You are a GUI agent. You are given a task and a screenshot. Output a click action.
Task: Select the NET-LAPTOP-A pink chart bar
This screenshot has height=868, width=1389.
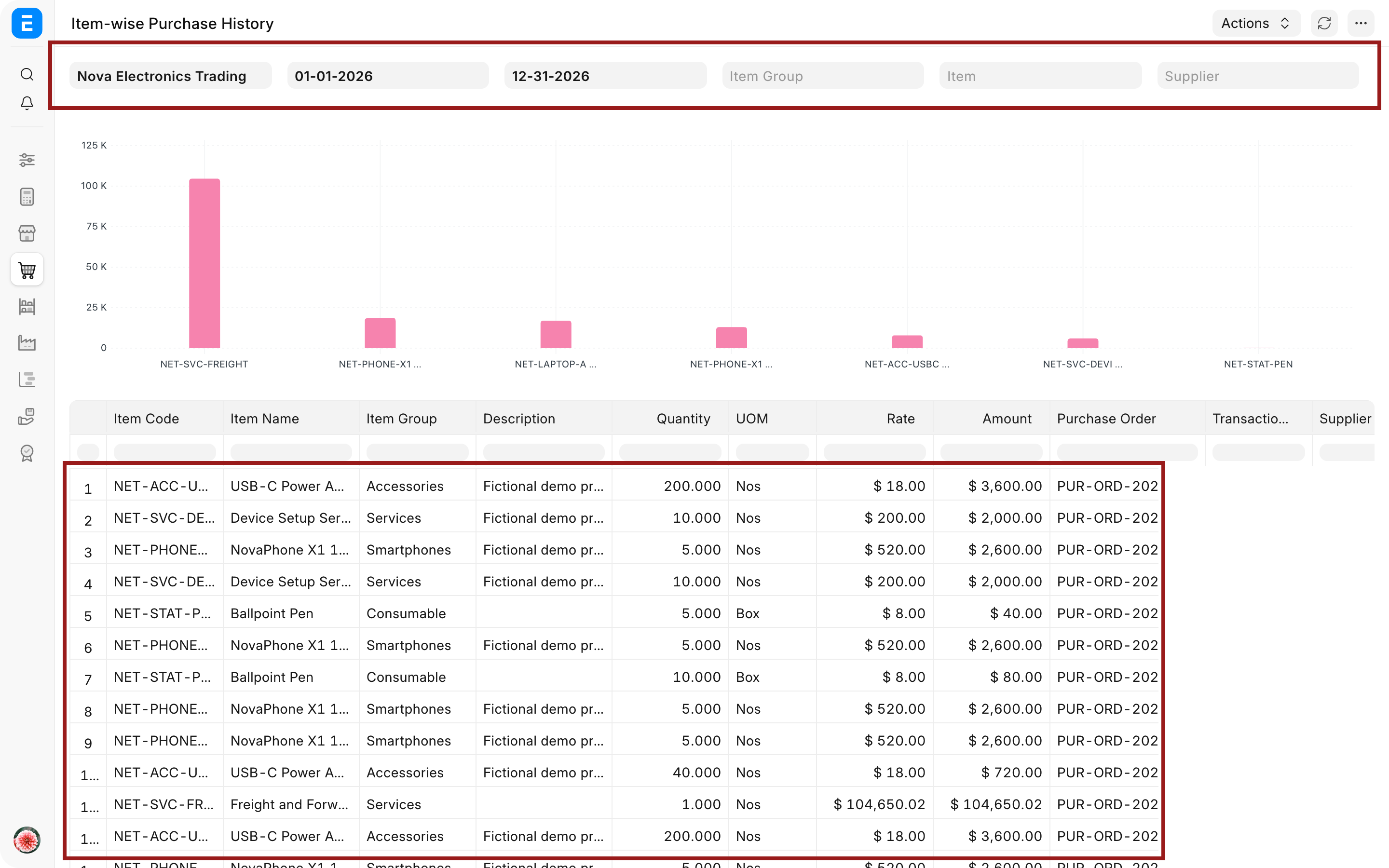[x=556, y=334]
